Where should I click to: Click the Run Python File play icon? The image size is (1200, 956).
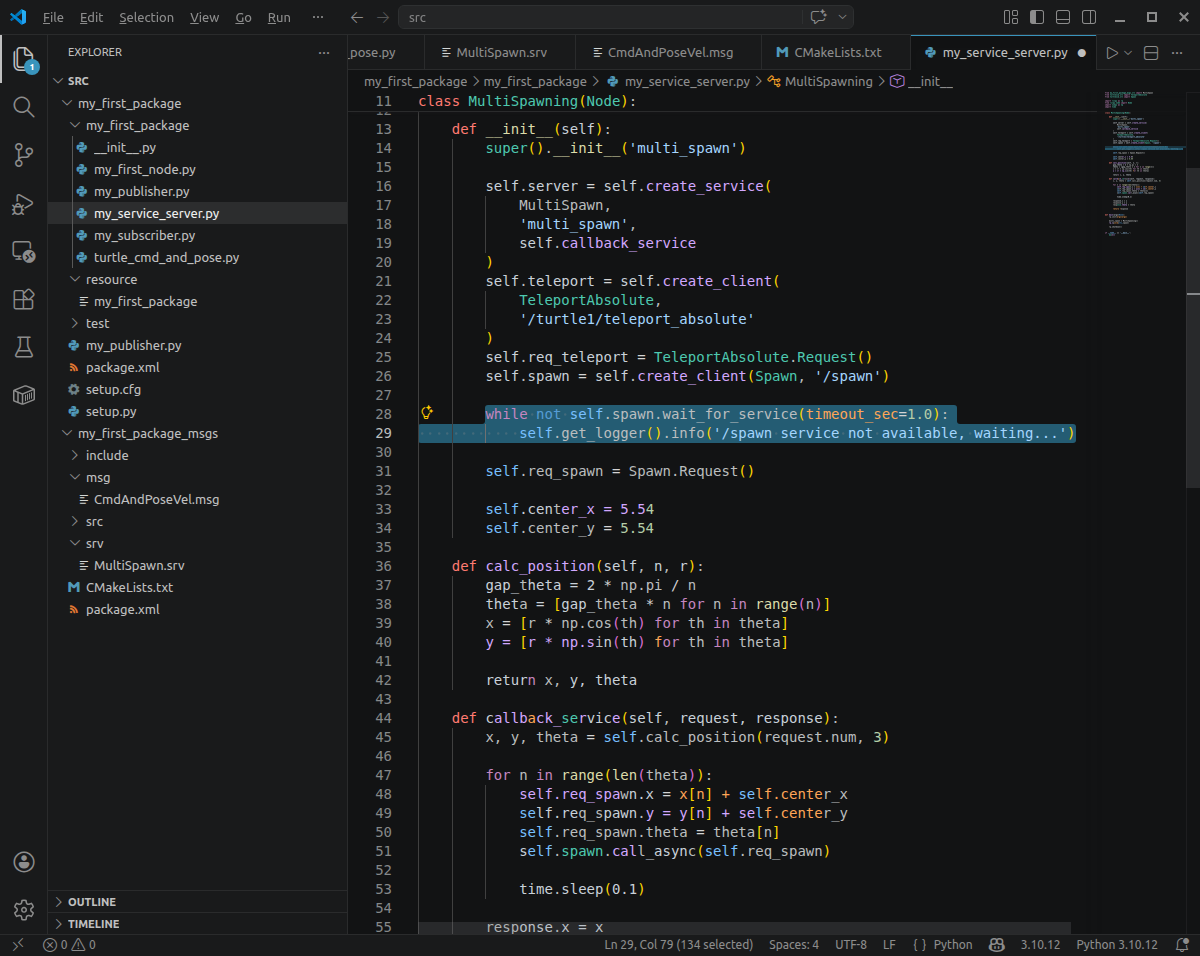(x=1111, y=53)
